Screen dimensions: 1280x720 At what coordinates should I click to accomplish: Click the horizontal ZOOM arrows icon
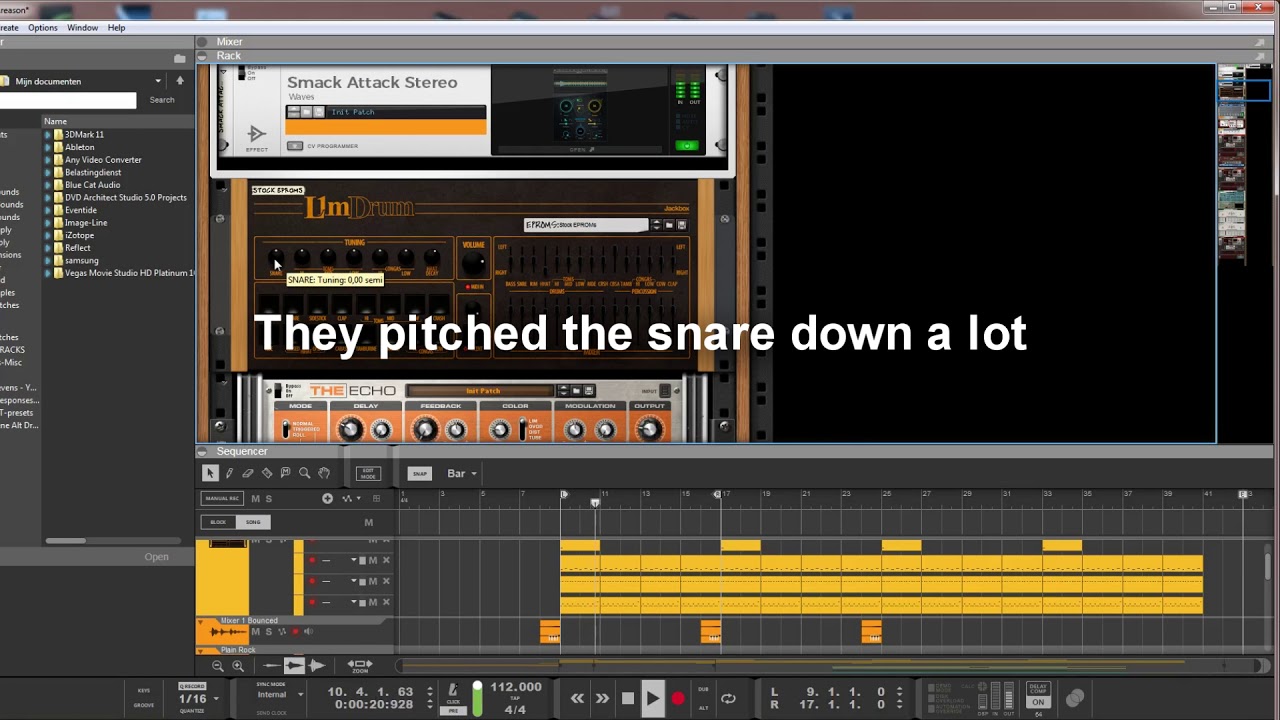pos(359,665)
